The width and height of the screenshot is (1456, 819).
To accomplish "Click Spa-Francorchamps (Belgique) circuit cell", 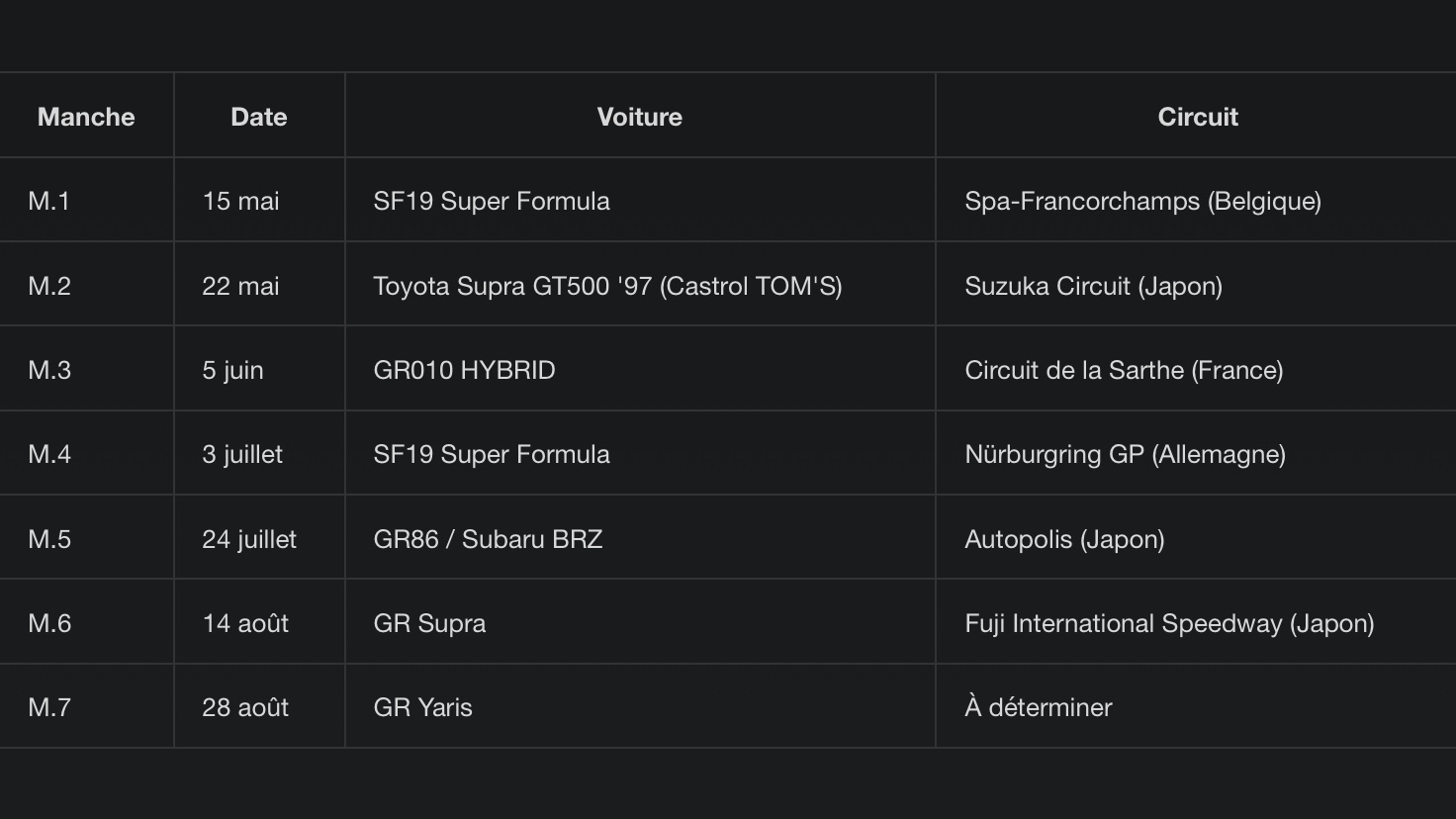I will click(1196, 201).
